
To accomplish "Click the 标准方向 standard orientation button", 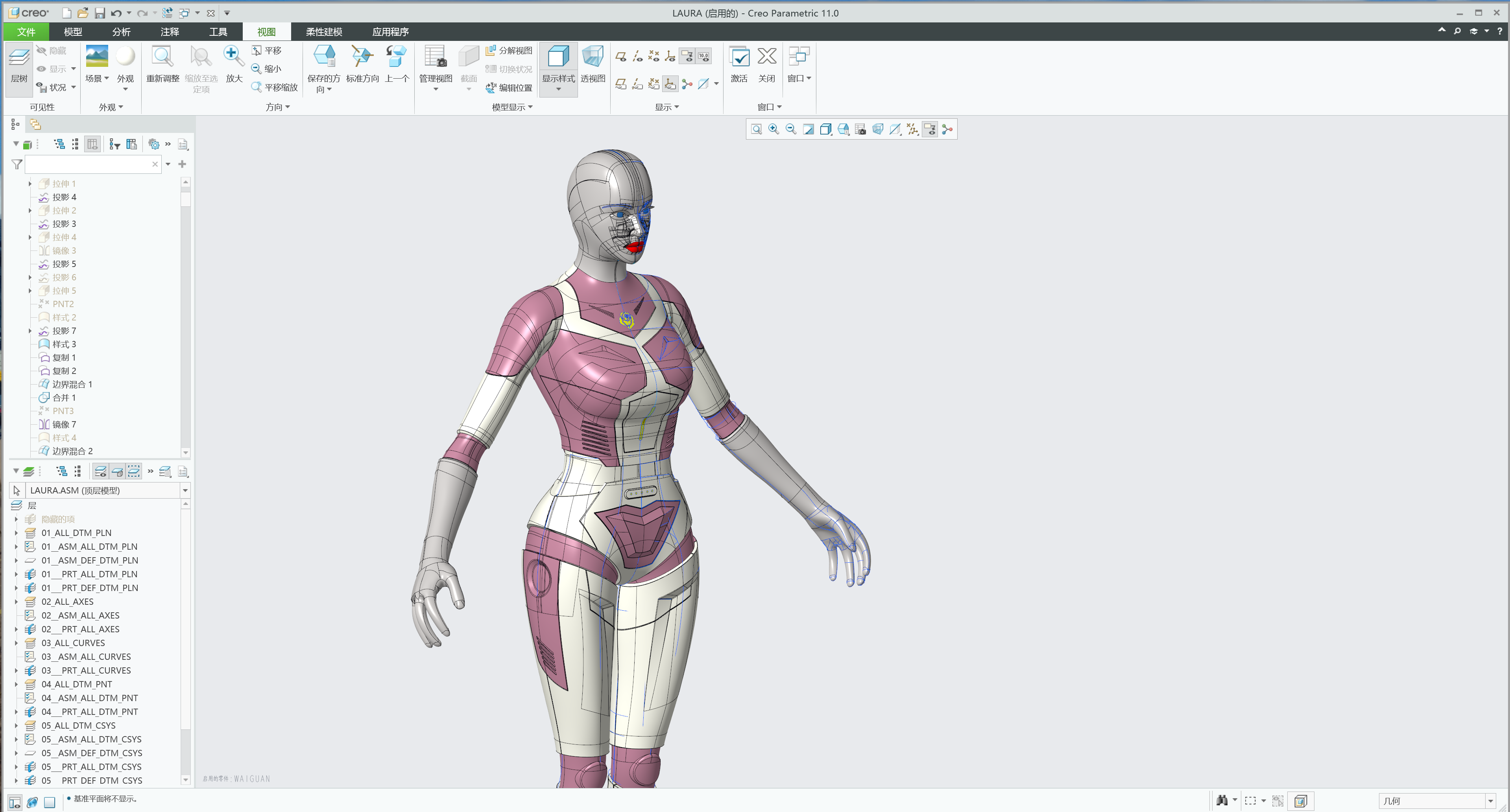I will 362,64.
